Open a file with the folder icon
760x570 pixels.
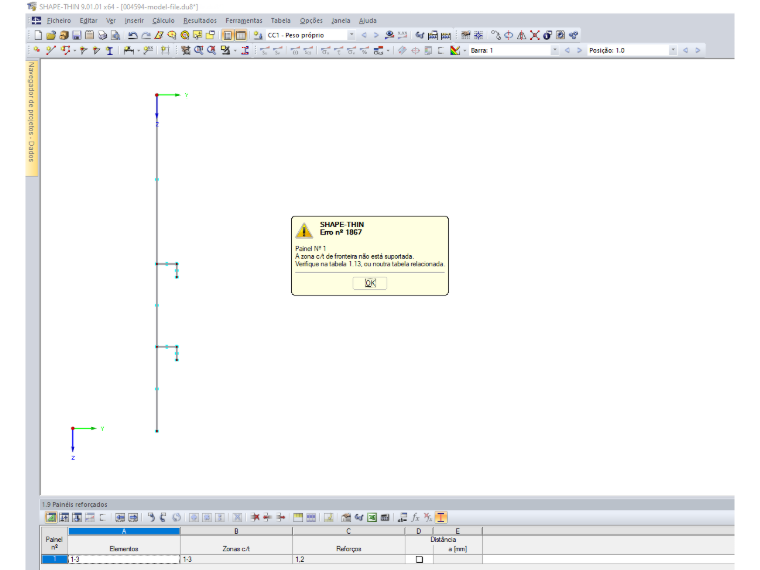pos(51,35)
